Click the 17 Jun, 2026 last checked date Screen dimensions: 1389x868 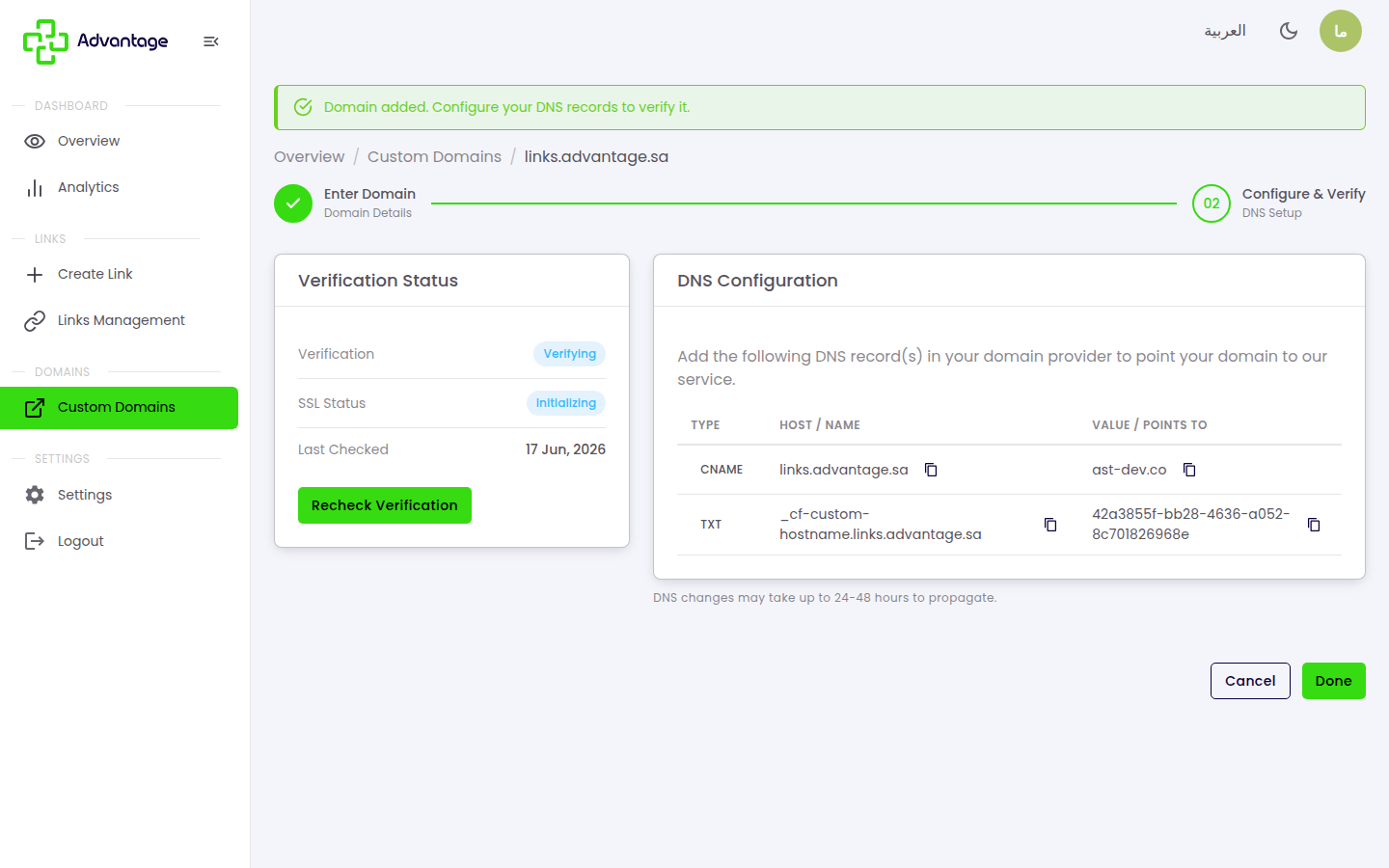(x=565, y=449)
